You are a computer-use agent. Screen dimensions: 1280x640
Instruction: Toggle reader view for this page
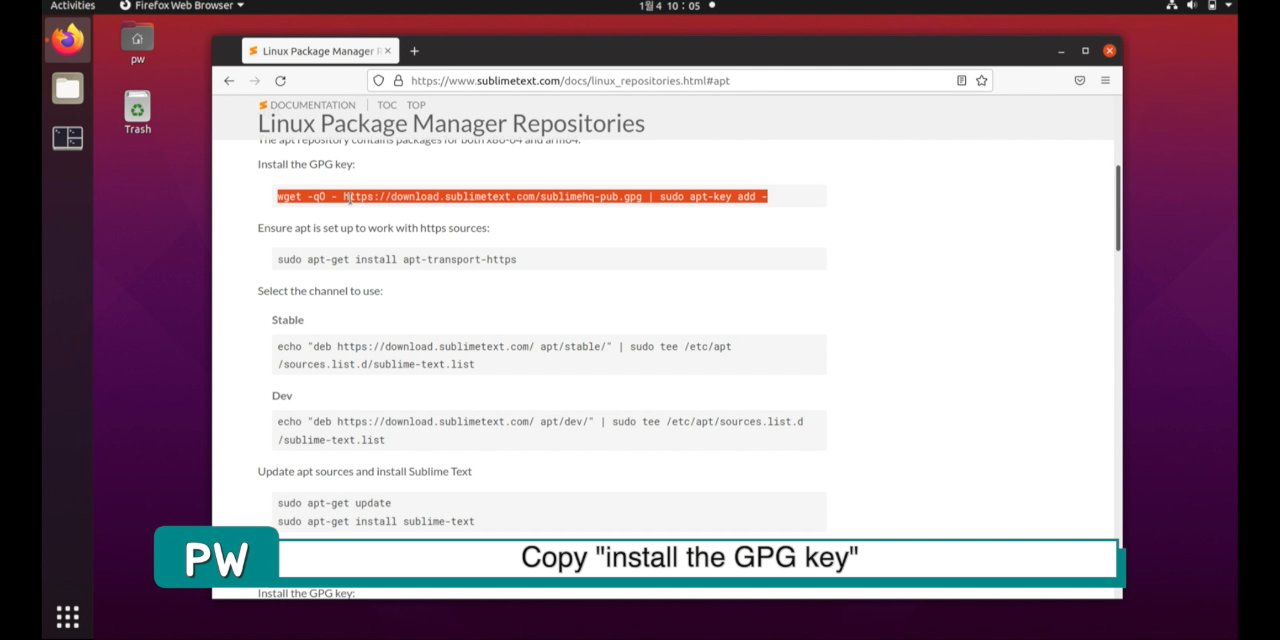(961, 81)
